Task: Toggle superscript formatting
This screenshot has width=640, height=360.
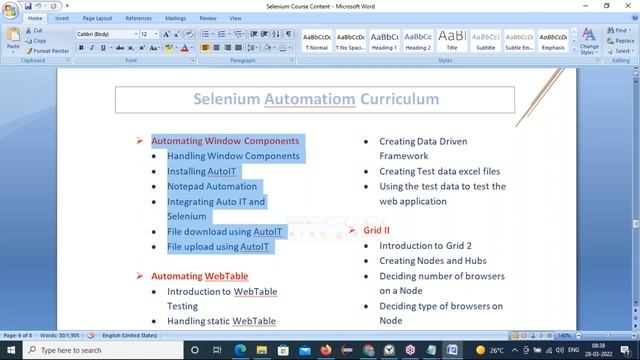Action: pyautogui.click(x=142, y=48)
